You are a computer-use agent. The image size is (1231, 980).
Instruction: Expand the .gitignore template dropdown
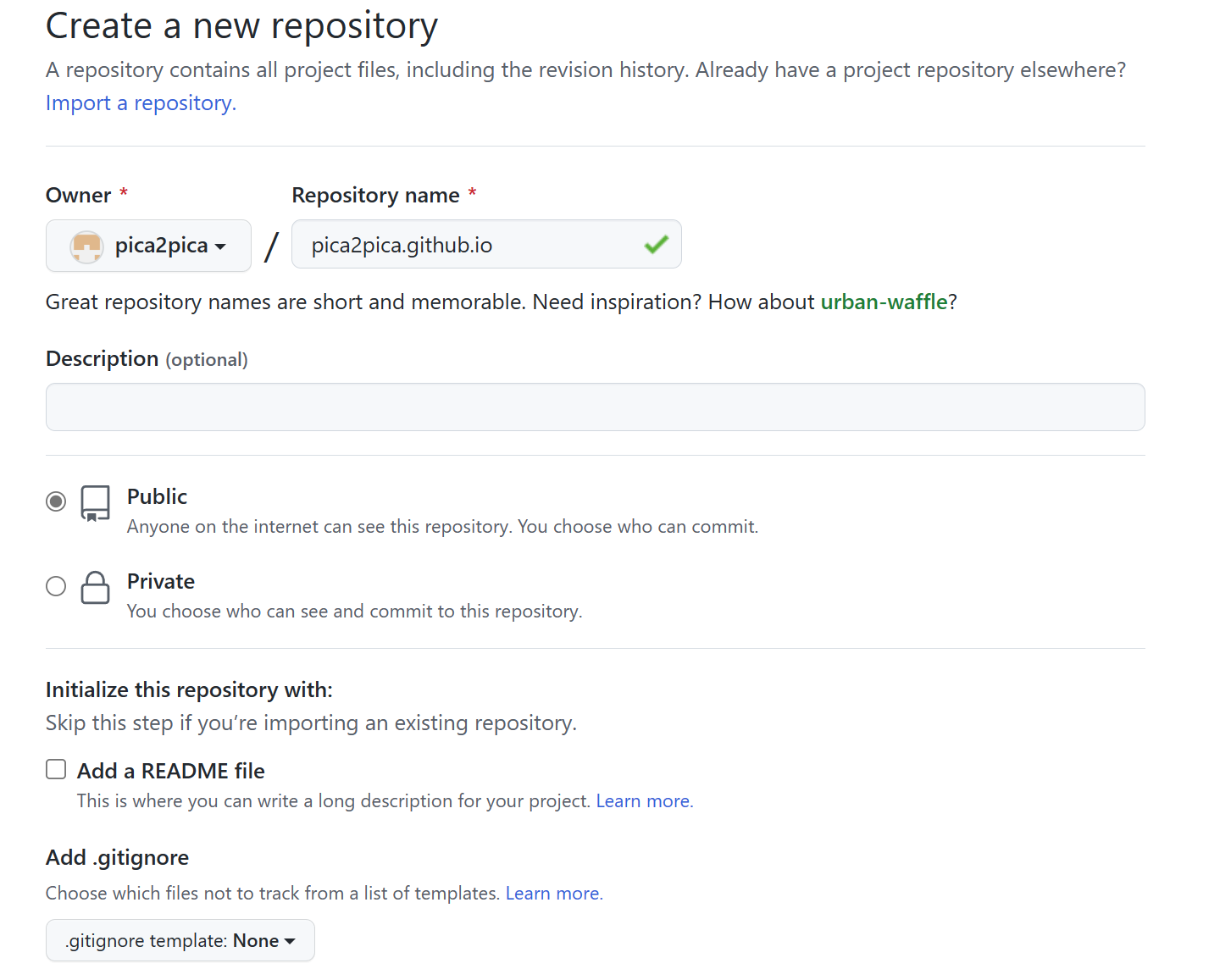pos(180,940)
